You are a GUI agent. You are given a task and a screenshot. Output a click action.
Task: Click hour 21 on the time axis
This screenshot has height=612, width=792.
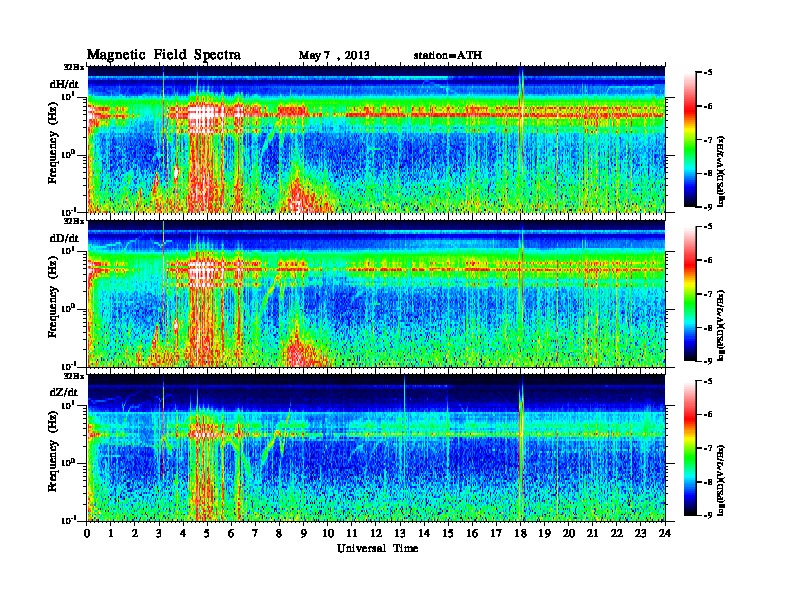pyautogui.click(x=593, y=533)
